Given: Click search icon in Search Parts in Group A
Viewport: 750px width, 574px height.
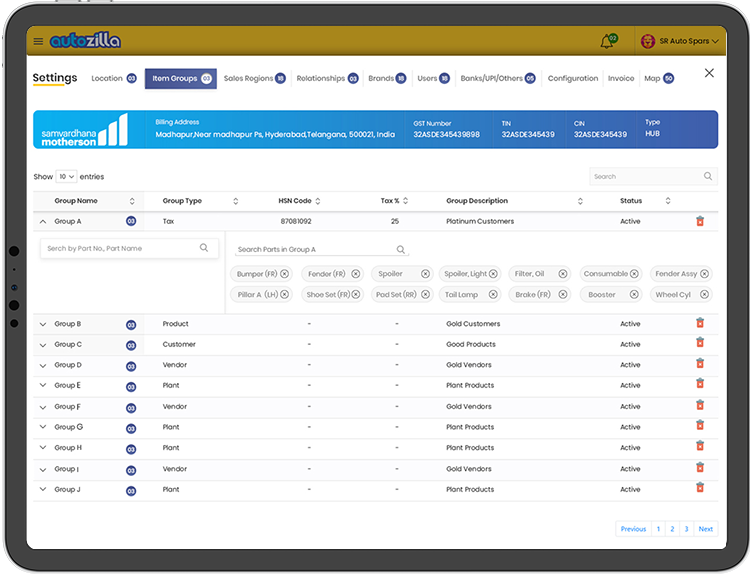Looking at the screenshot, I should point(401,249).
